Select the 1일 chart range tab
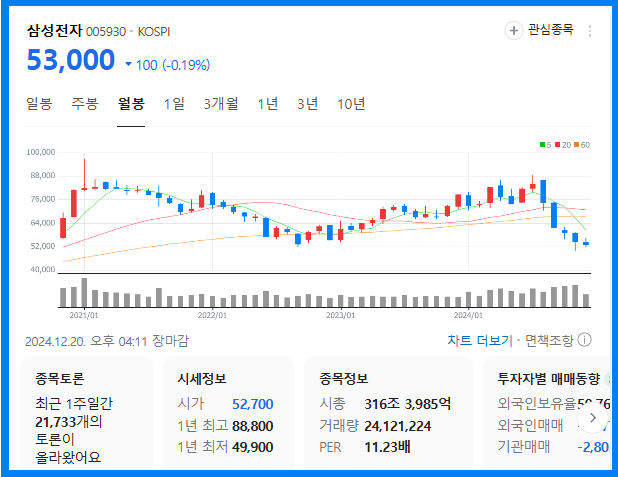618x477 pixels. point(174,104)
